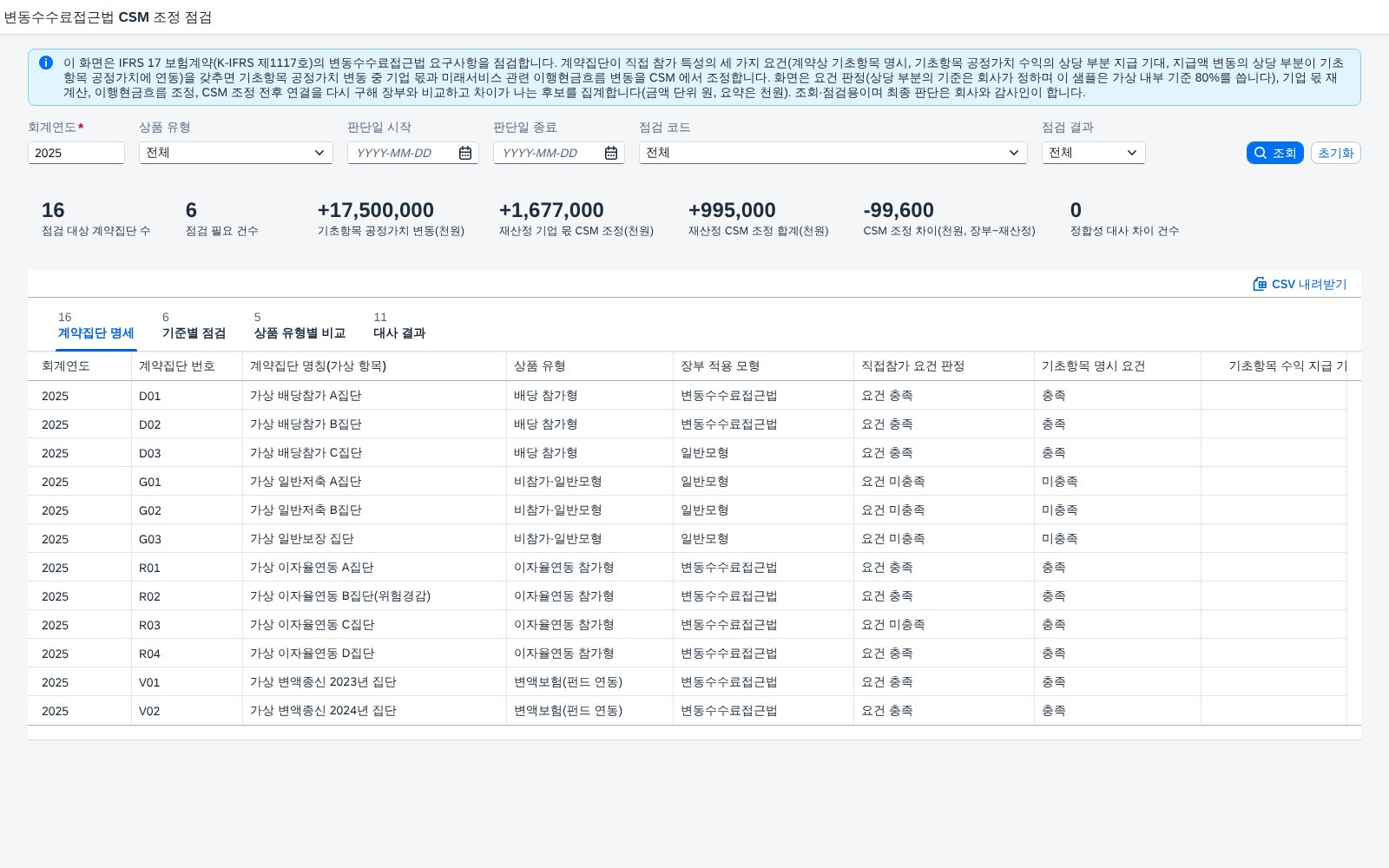Click the -99,600 CSM 조정 차이 figure
The height and width of the screenshot is (868, 1389).
pos(899,210)
